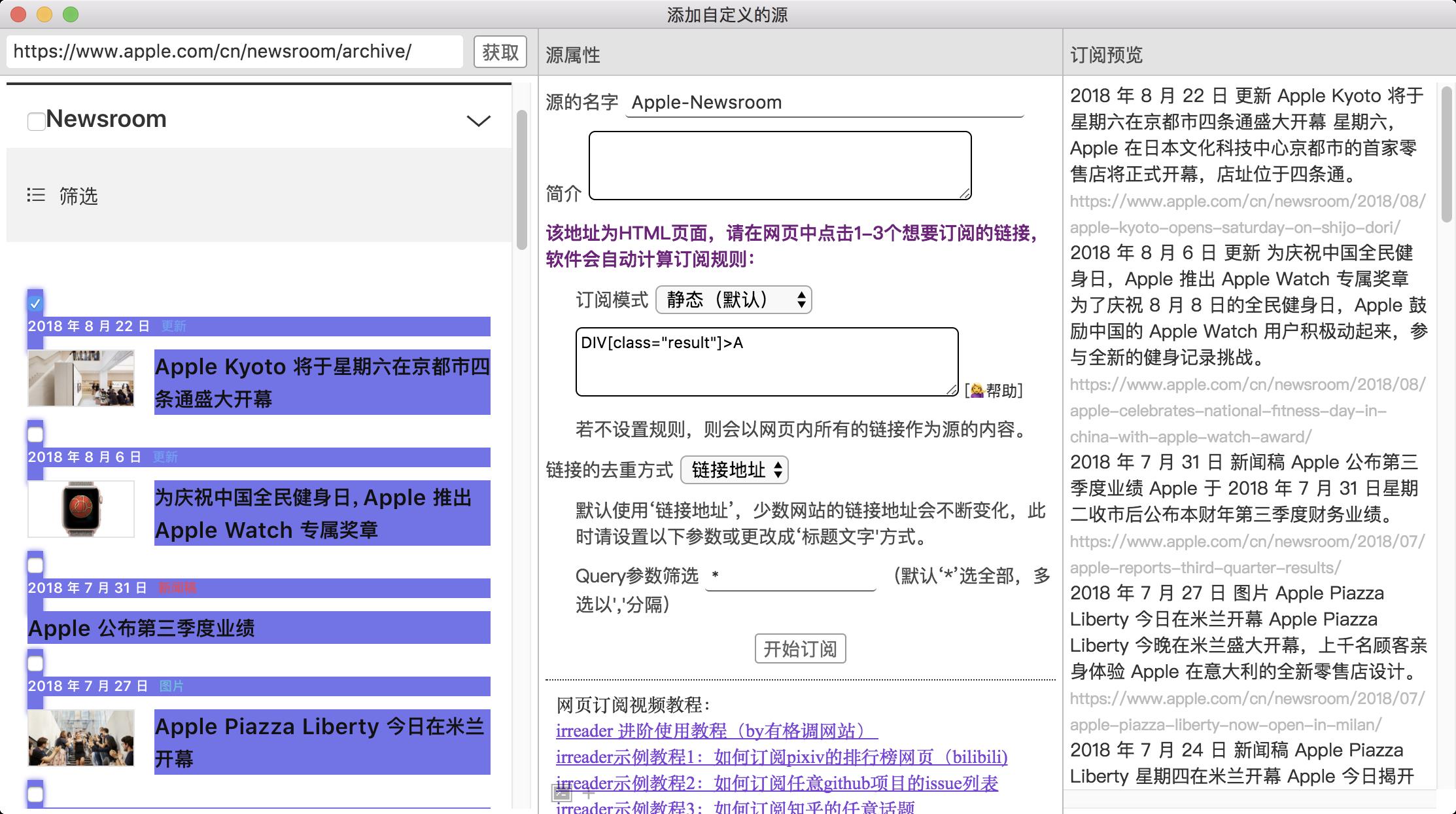1456x814 pixels.
Task: Click the Apple Watch thumbnail image
Action: pos(81,509)
